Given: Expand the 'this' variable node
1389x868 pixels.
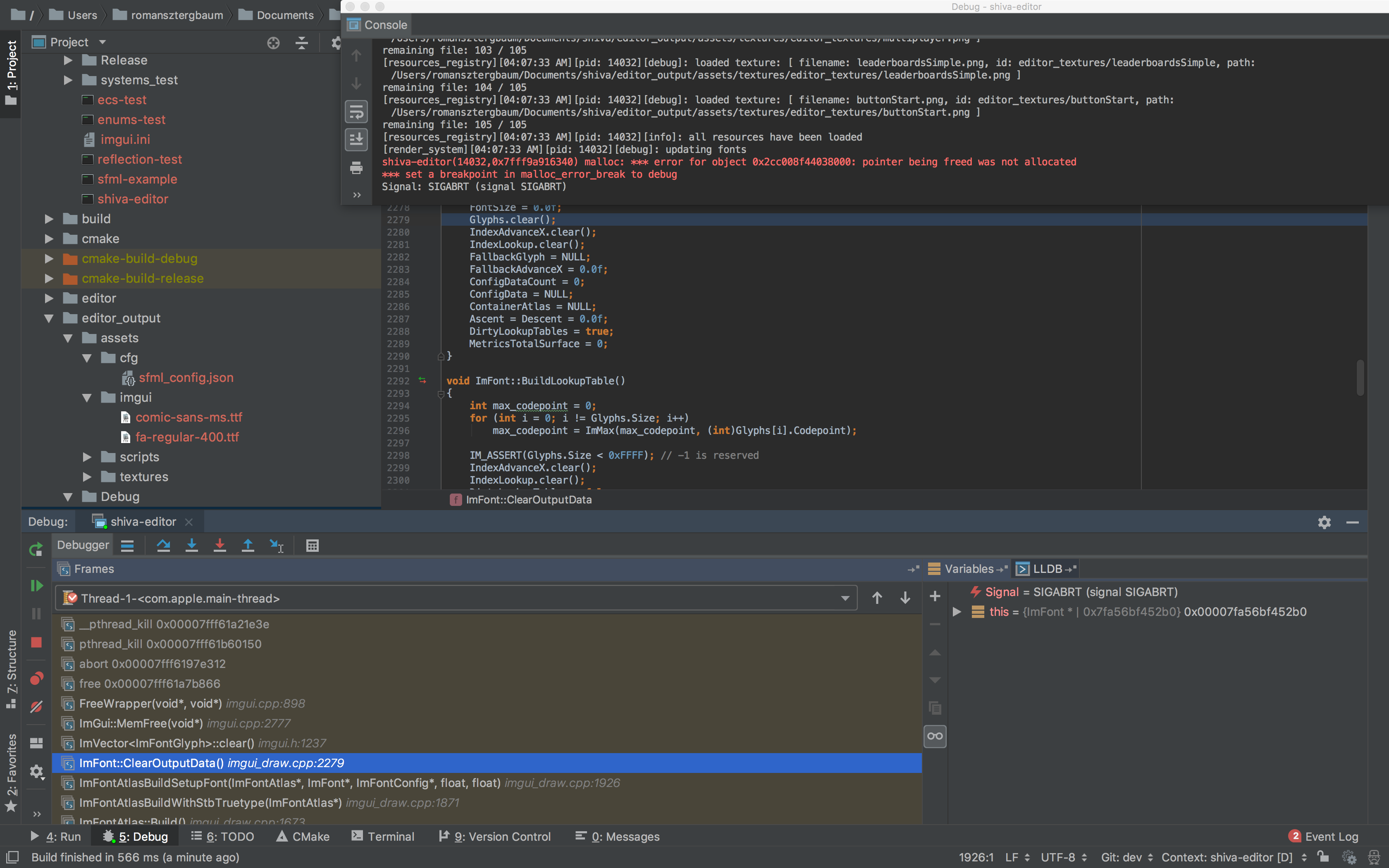Looking at the screenshot, I should coord(957,612).
